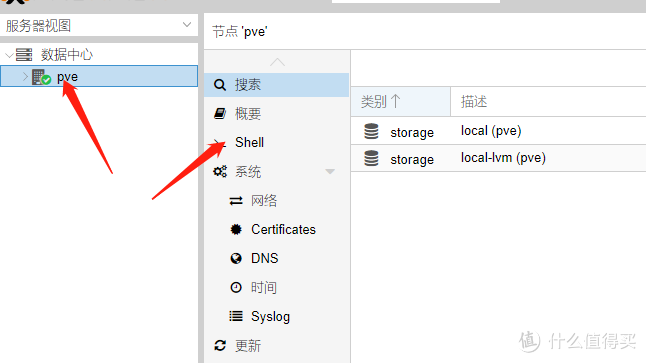Select the 'local (pve)' text
Screen dimensions: 646x363
(x=491, y=131)
